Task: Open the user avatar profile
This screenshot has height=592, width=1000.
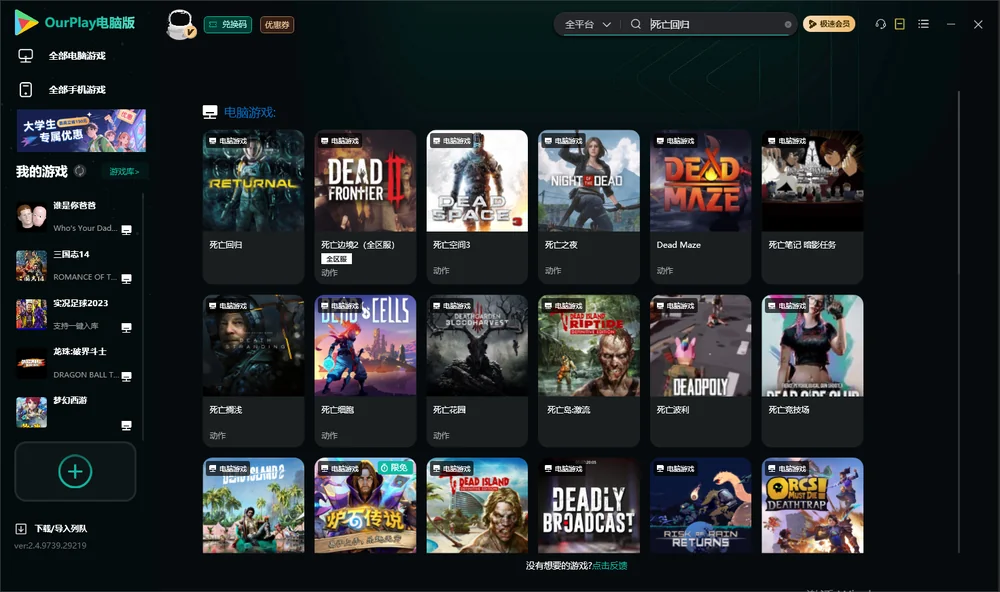Action: click(x=180, y=24)
